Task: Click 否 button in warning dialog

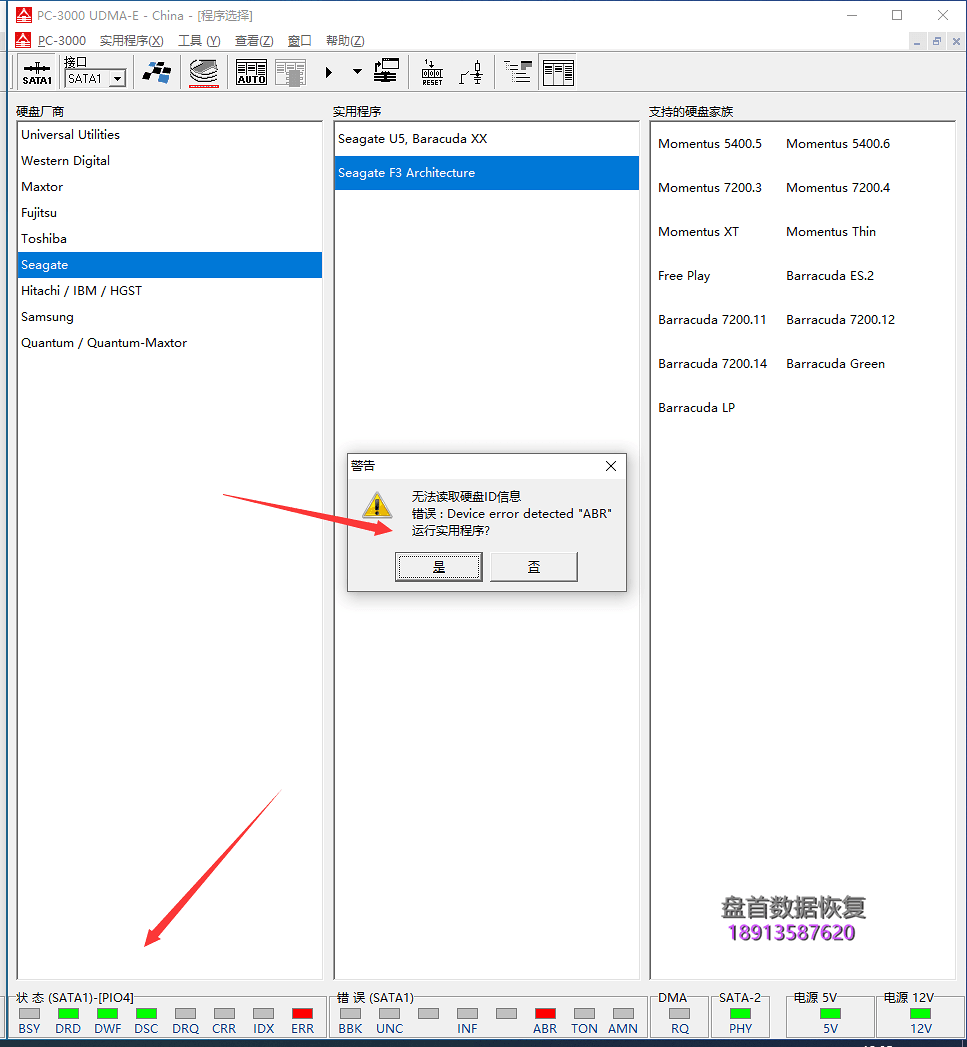Action: pyautogui.click(x=534, y=567)
